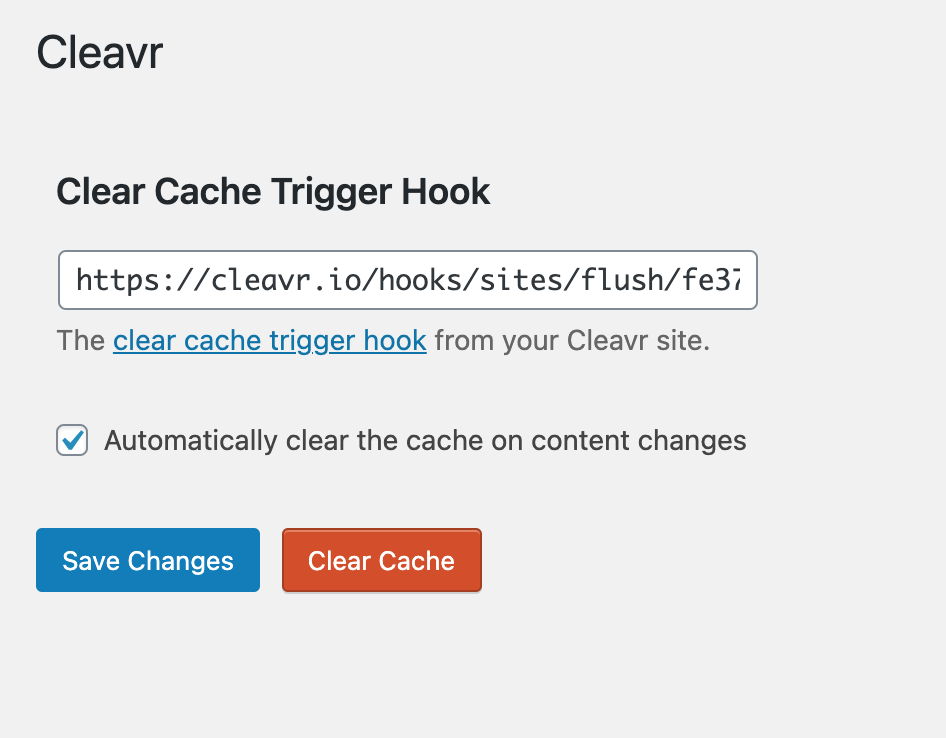Place cursor in the Clear Cache Trigger Hook input

(x=408, y=280)
